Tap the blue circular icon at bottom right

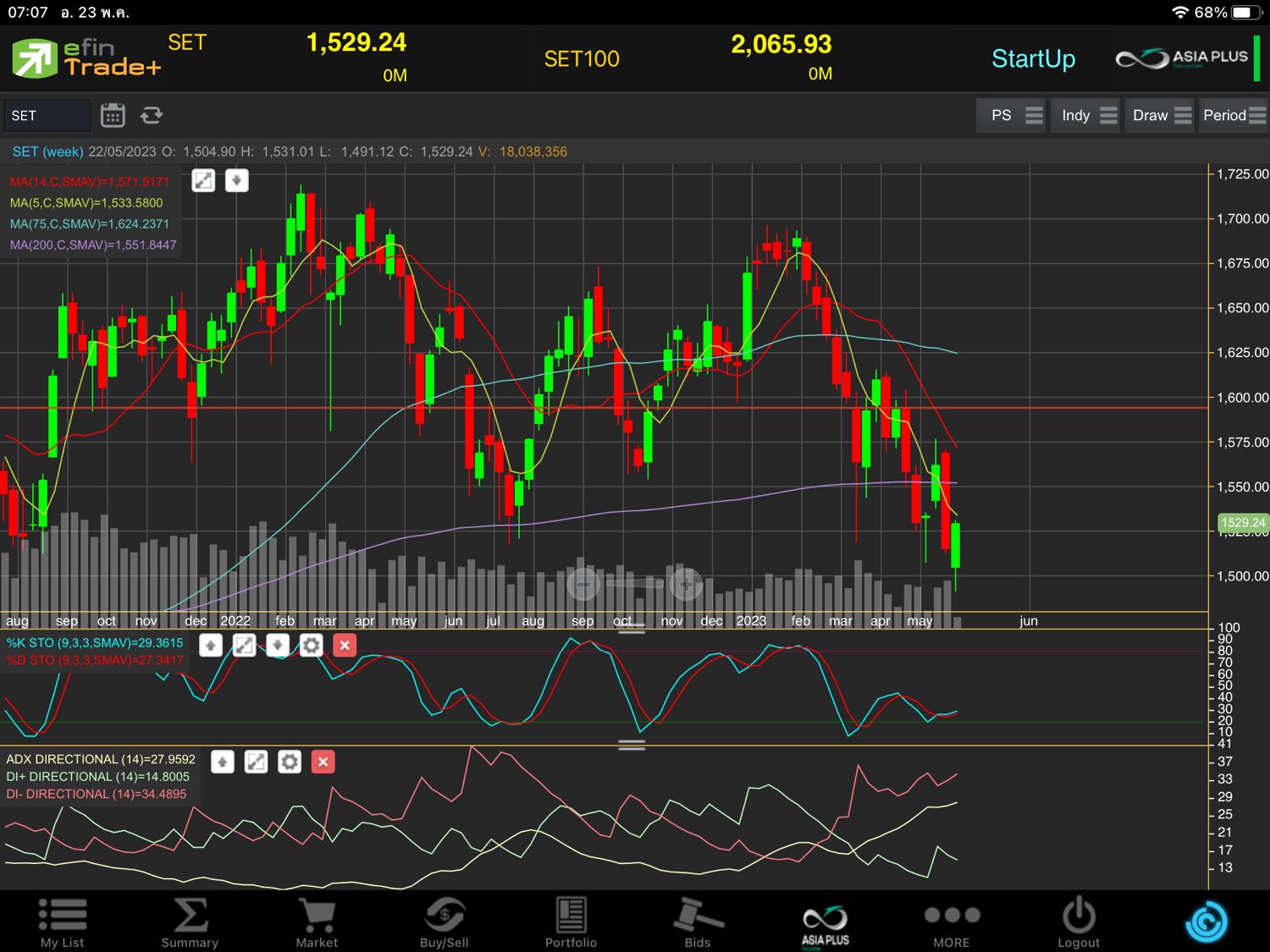click(1206, 921)
